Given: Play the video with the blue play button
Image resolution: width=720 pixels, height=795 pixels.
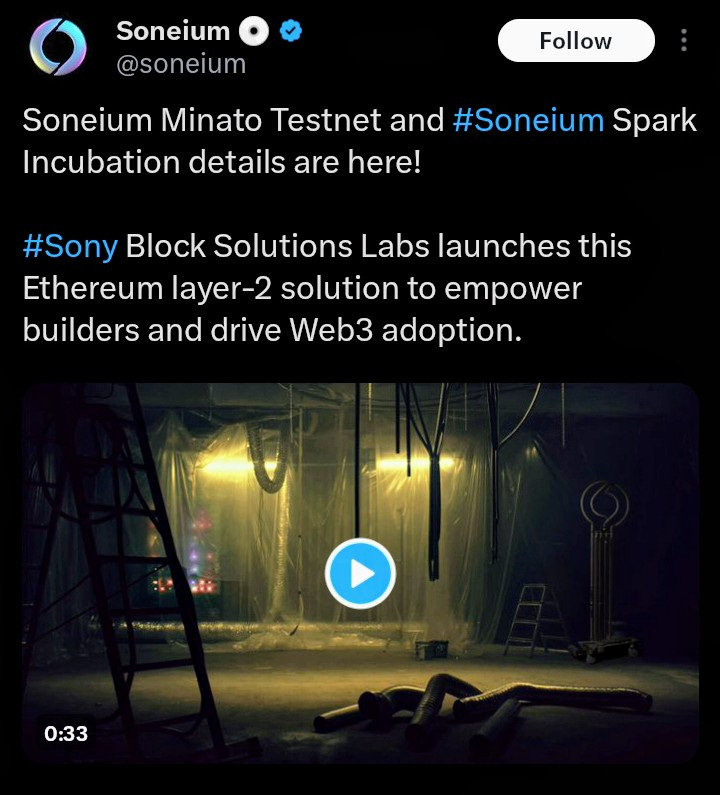Looking at the screenshot, I should (x=360, y=573).
